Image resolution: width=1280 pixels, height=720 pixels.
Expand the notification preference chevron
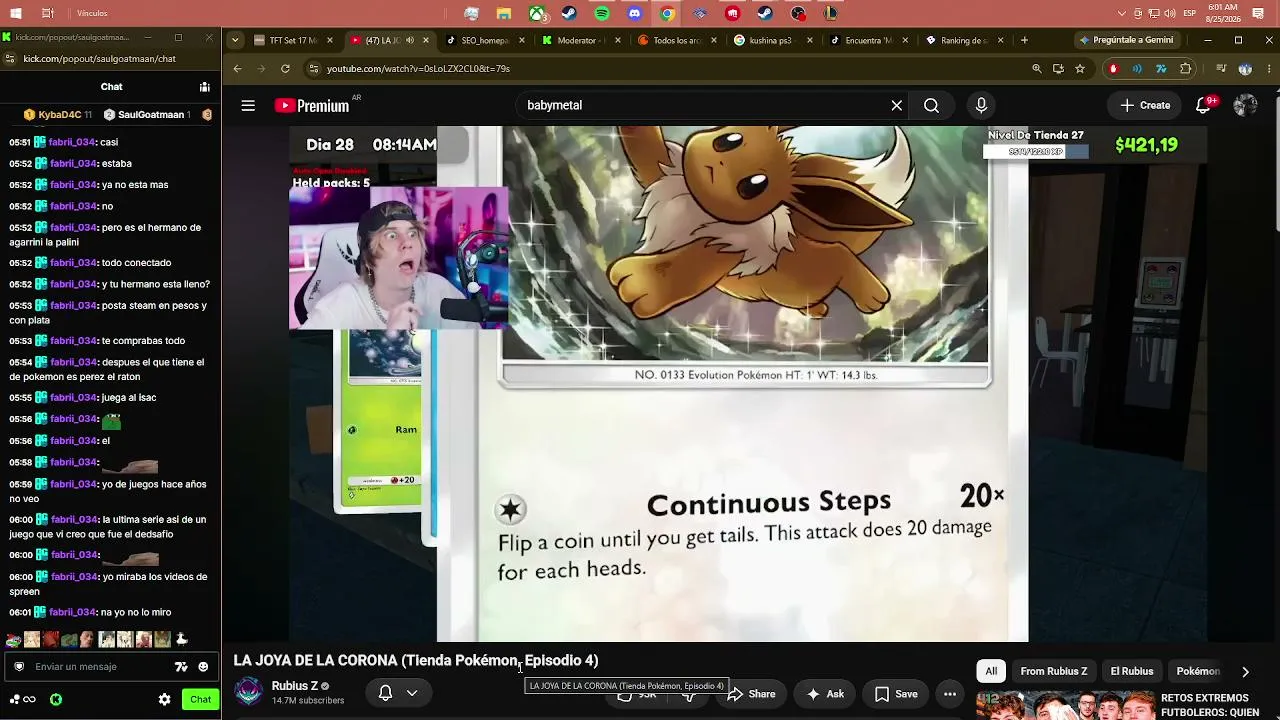[x=412, y=693]
